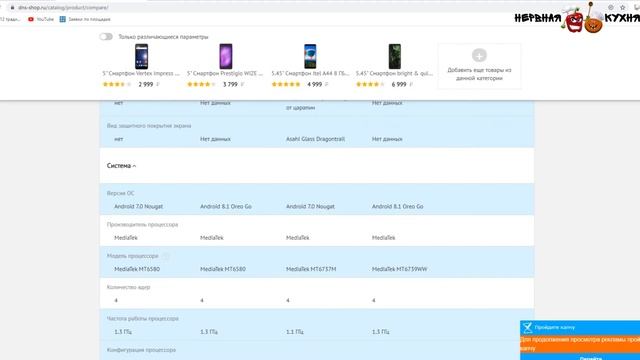The width and height of the screenshot is (640, 360).
Task: Click 'Модель процессора' row label
Action: pos(133,256)
